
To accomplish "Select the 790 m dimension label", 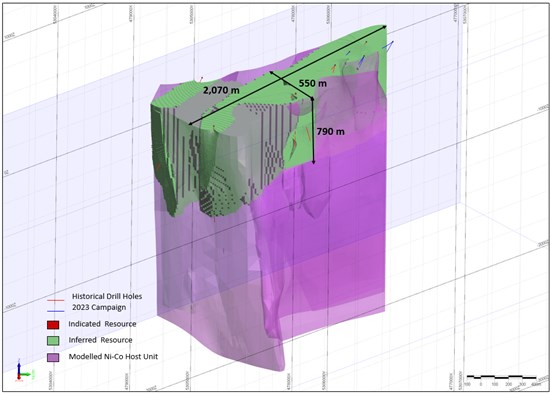I will [x=331, y=132].
